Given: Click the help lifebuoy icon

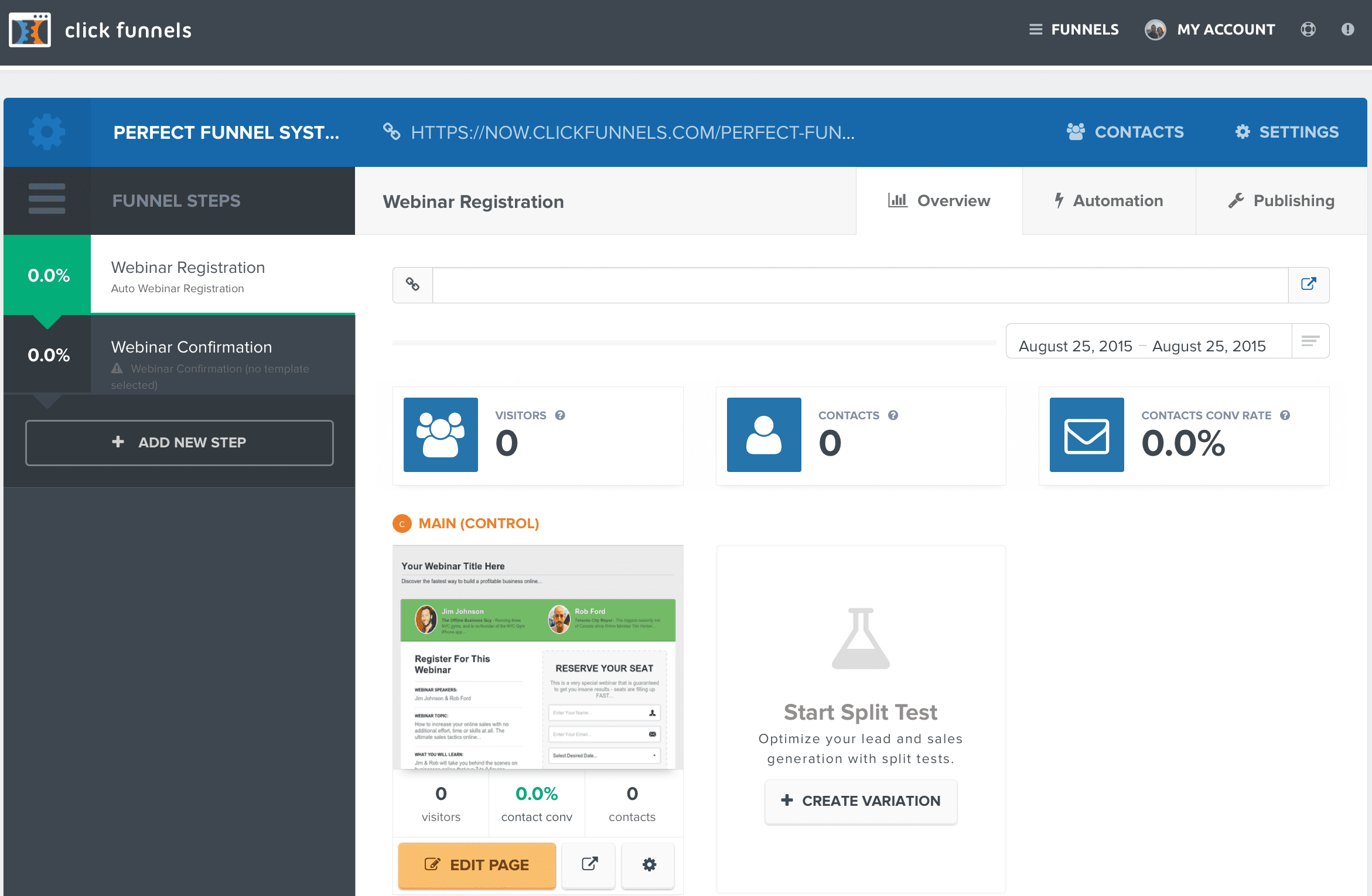Looking at the screenshot, I should coord(1308,29).
